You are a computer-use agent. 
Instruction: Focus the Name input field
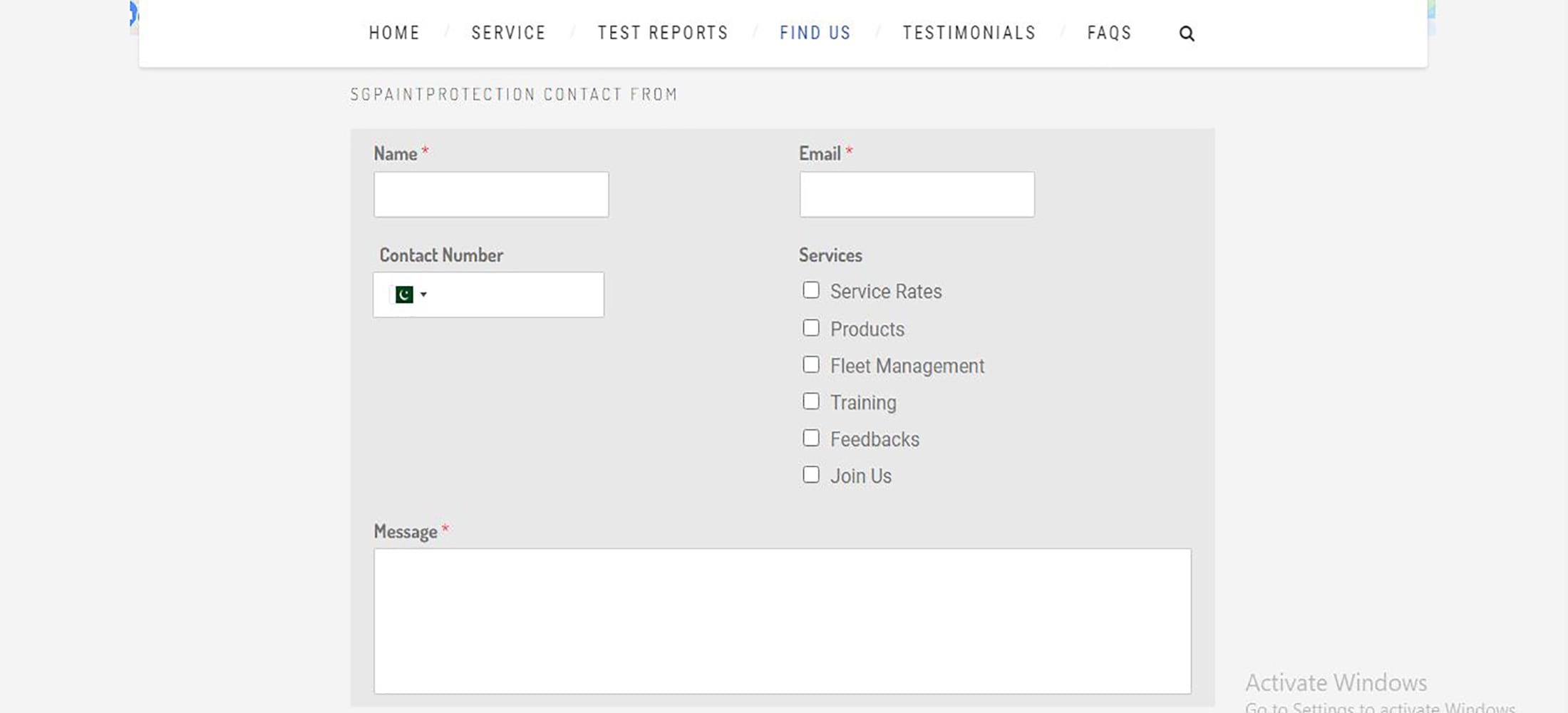click(x=491, y=194)
